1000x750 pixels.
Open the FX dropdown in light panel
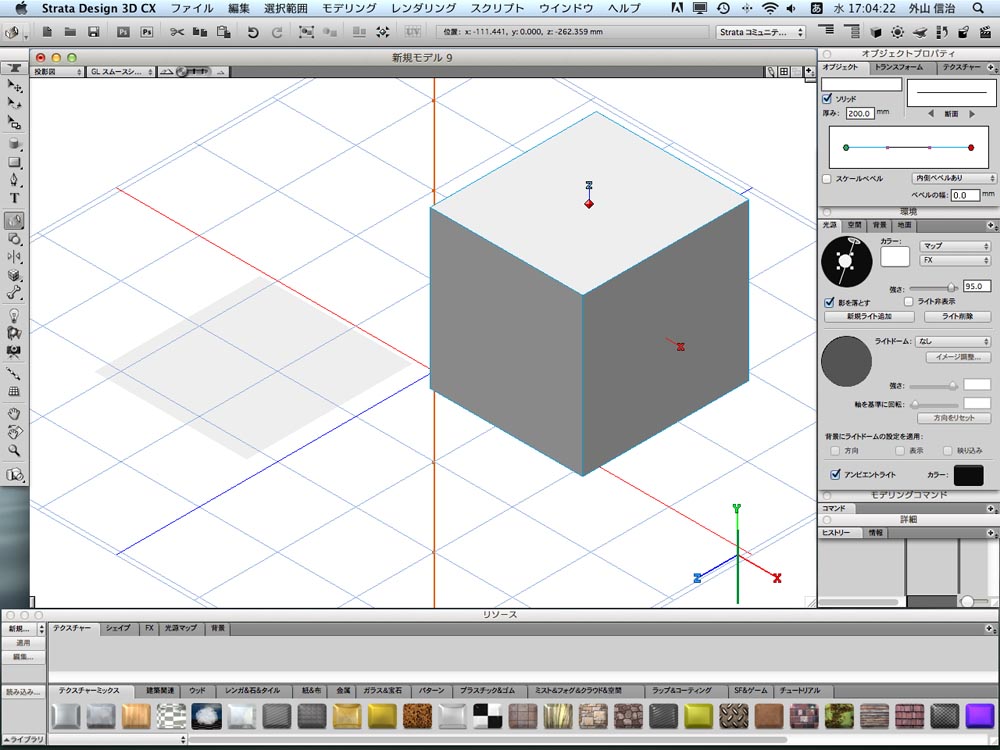coord(955,260)
